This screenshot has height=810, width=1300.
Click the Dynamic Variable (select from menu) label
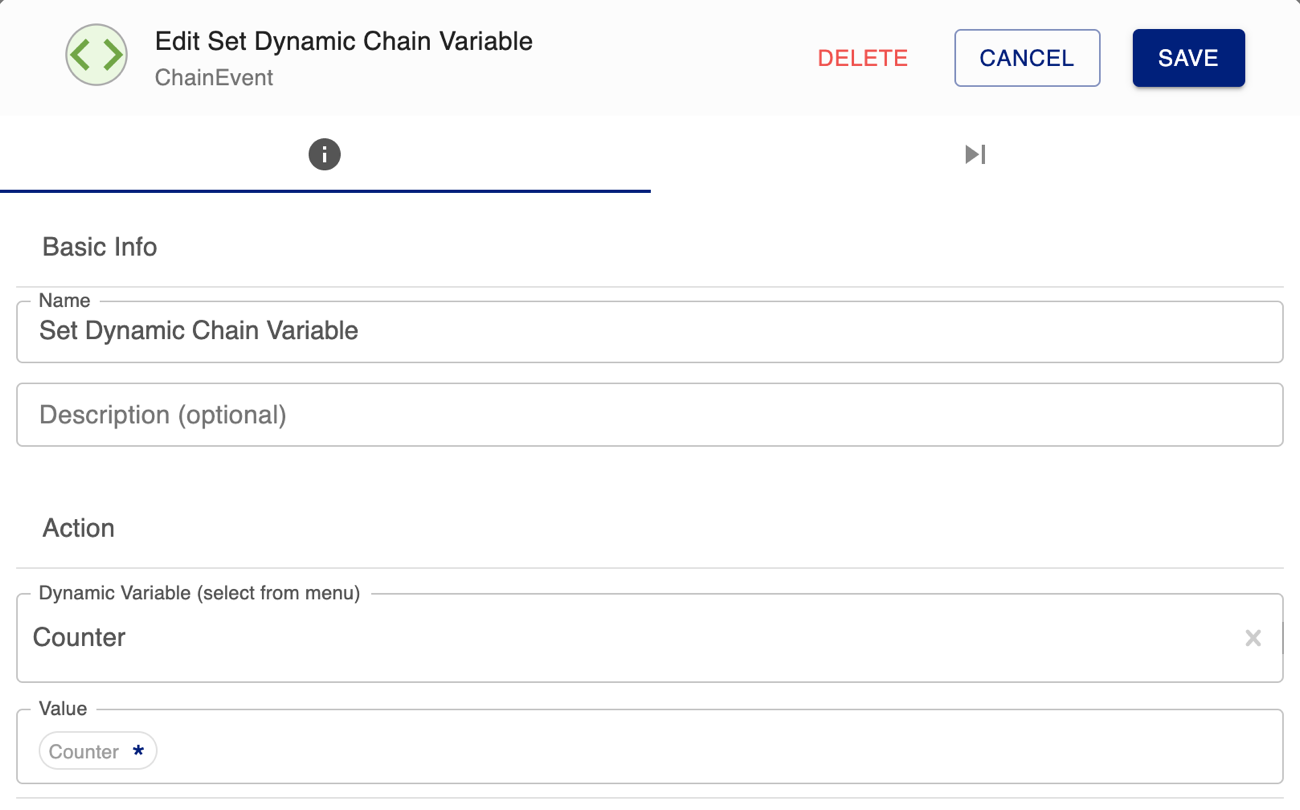coord(199,593)
